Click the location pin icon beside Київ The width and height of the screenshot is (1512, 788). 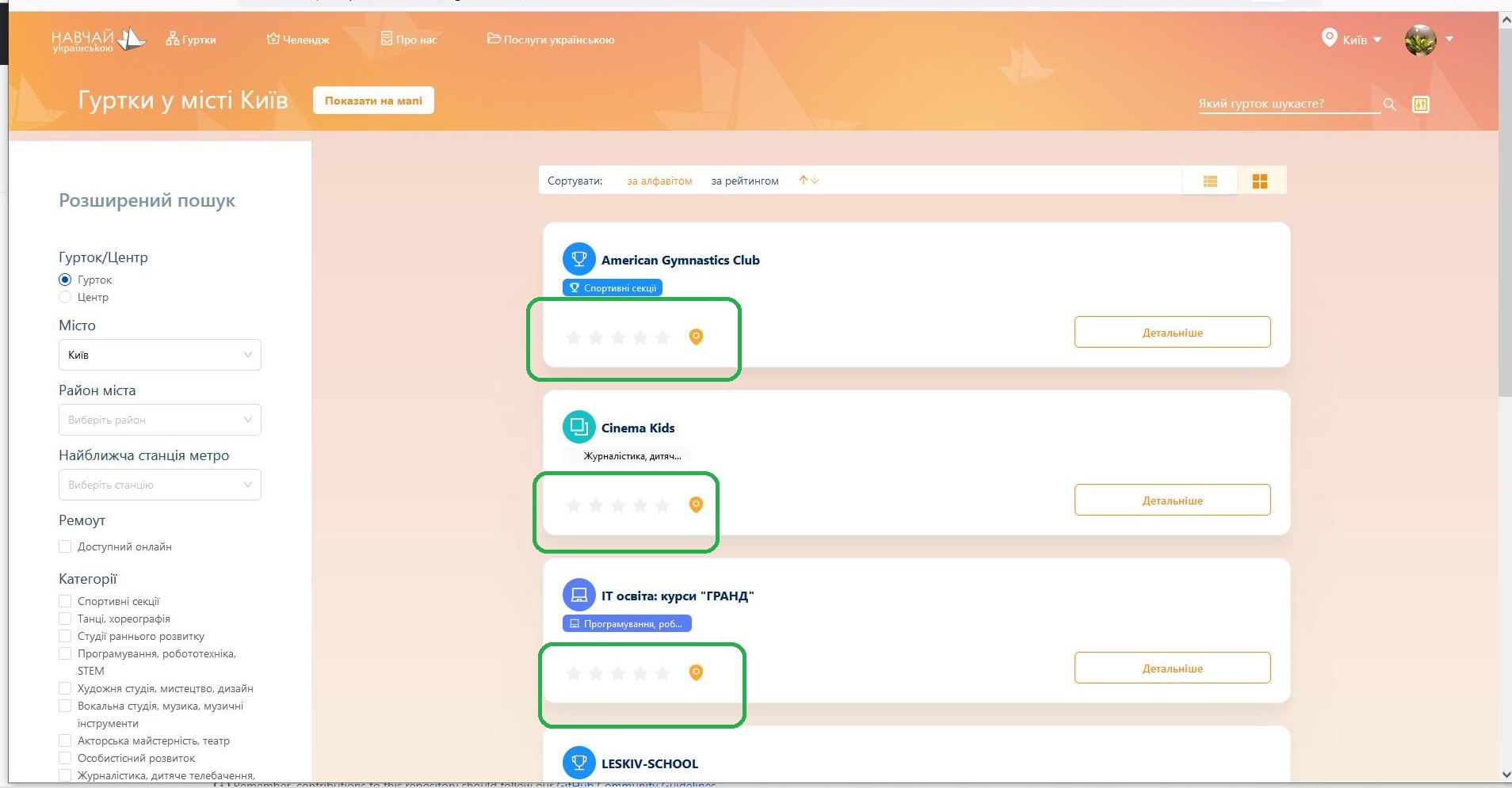point(1329,37)
